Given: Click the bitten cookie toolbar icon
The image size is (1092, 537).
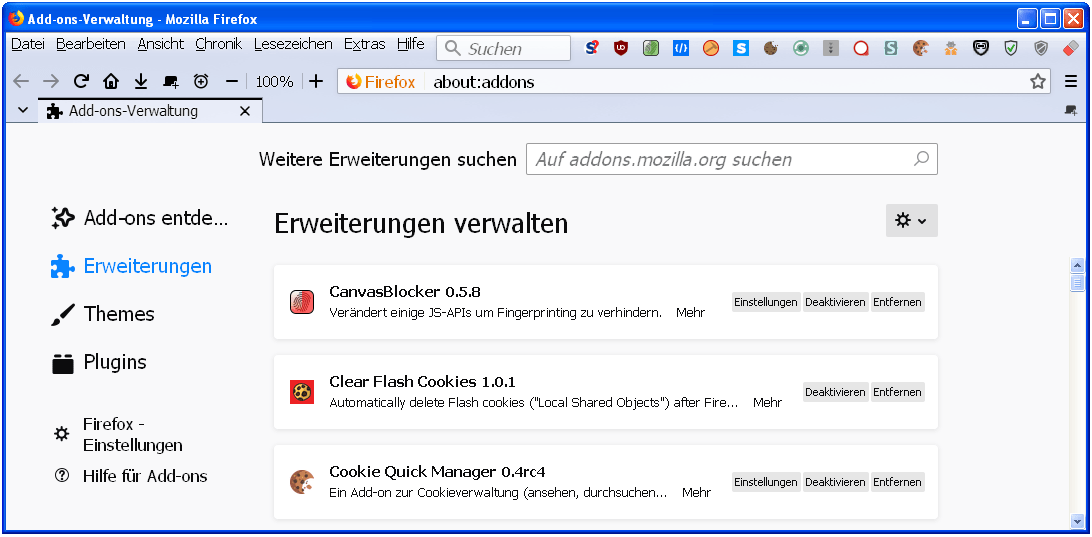Looking at the screenshot, I should [x=921, y=48].
